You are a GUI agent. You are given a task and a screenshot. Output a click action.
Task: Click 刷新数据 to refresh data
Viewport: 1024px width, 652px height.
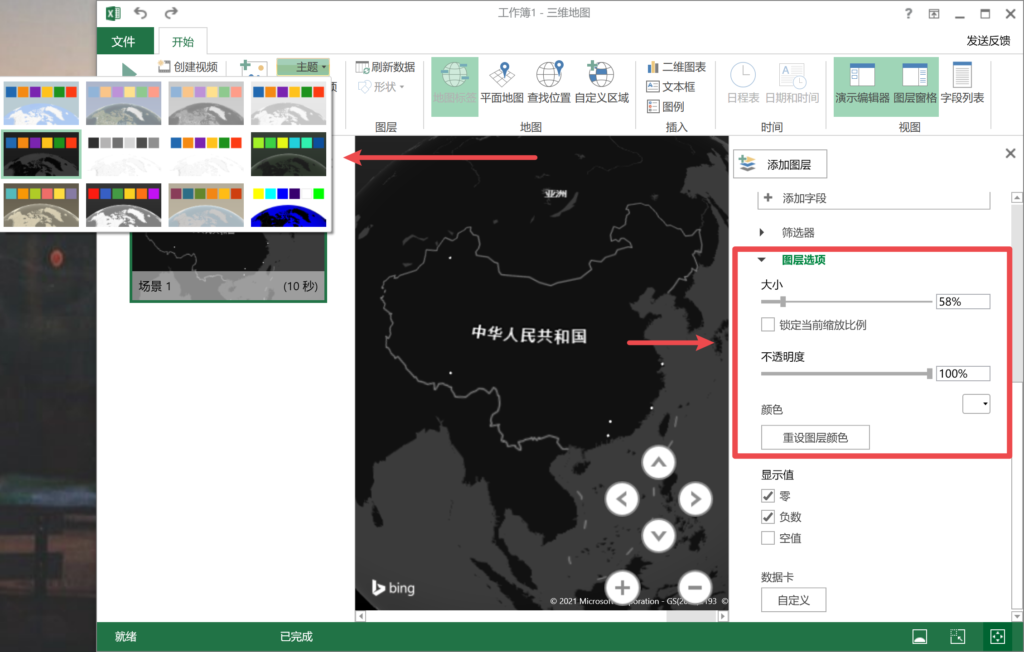coord(385,67)
